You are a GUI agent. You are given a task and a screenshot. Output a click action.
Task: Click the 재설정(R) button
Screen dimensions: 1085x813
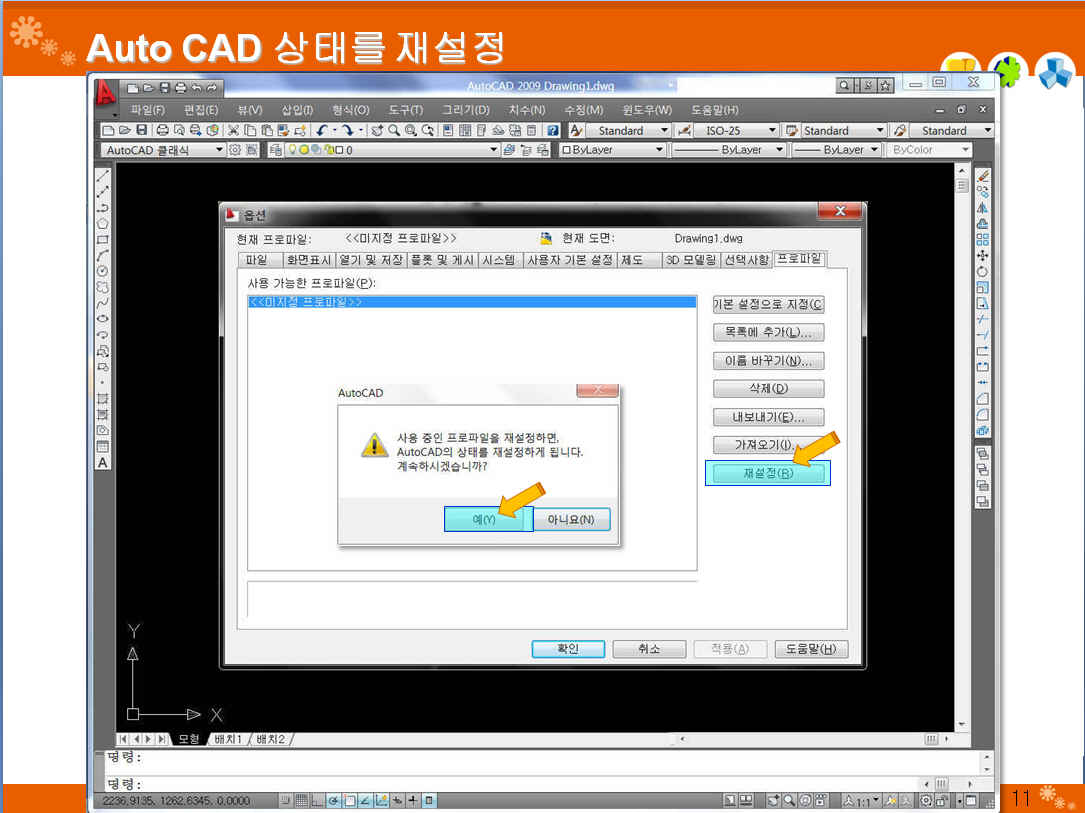pyautogui.click(x=767, y=473)
